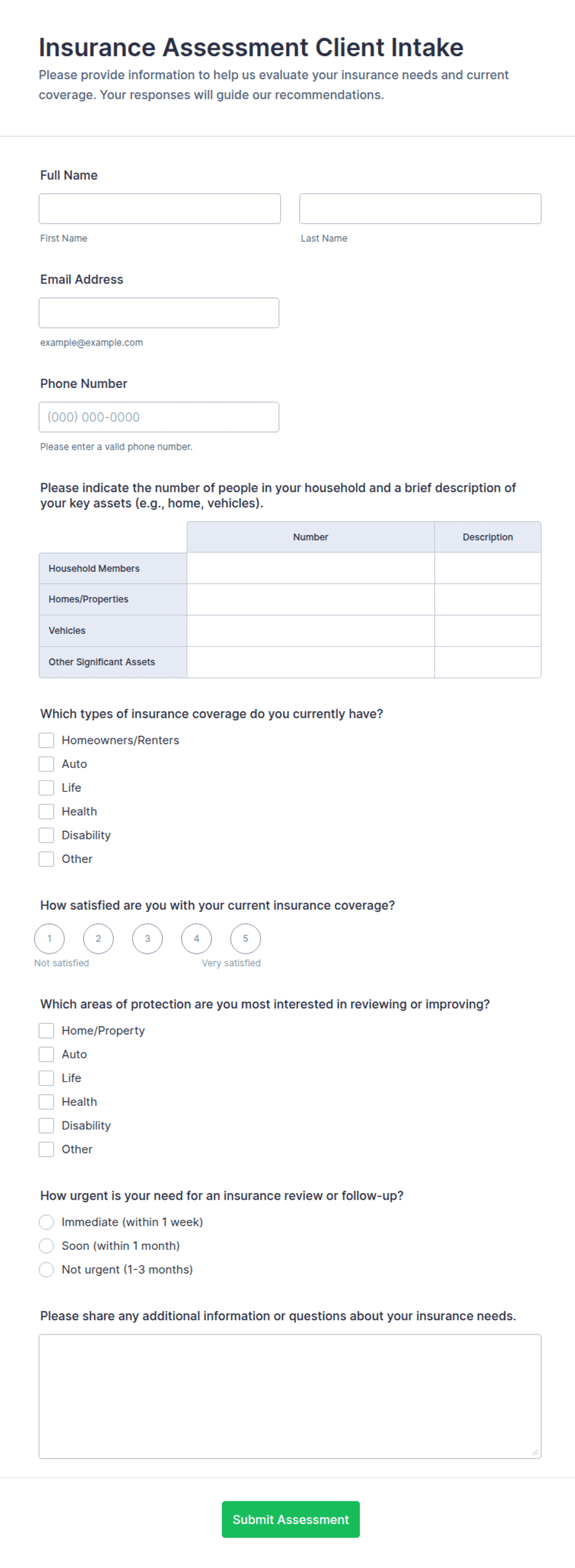The width and height of the screenshot is (575, 1568).
Task: Focus the Last Name text box
Action: coord(420,209)
